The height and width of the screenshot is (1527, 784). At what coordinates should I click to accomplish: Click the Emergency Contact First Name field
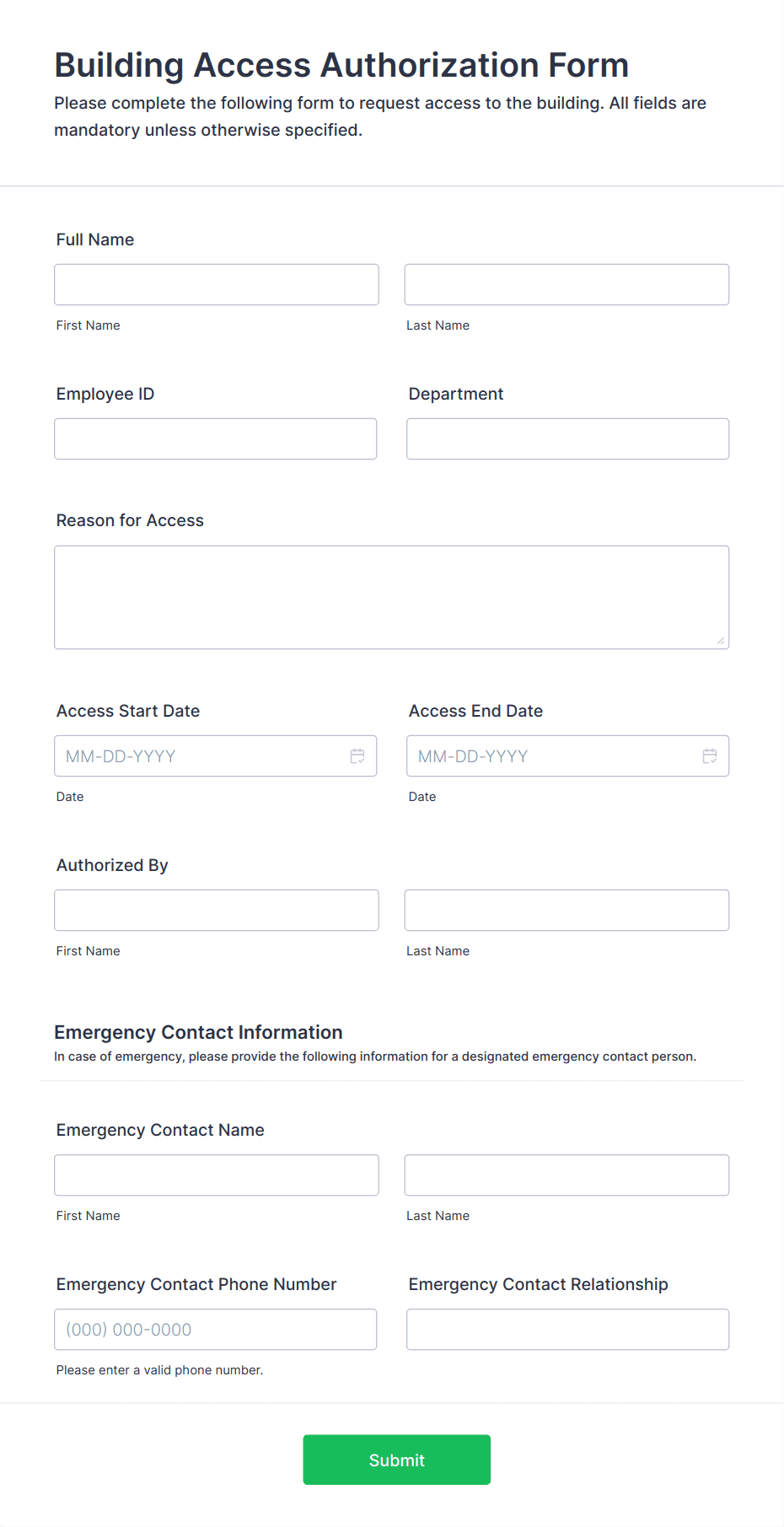[x=216, y=1175]
